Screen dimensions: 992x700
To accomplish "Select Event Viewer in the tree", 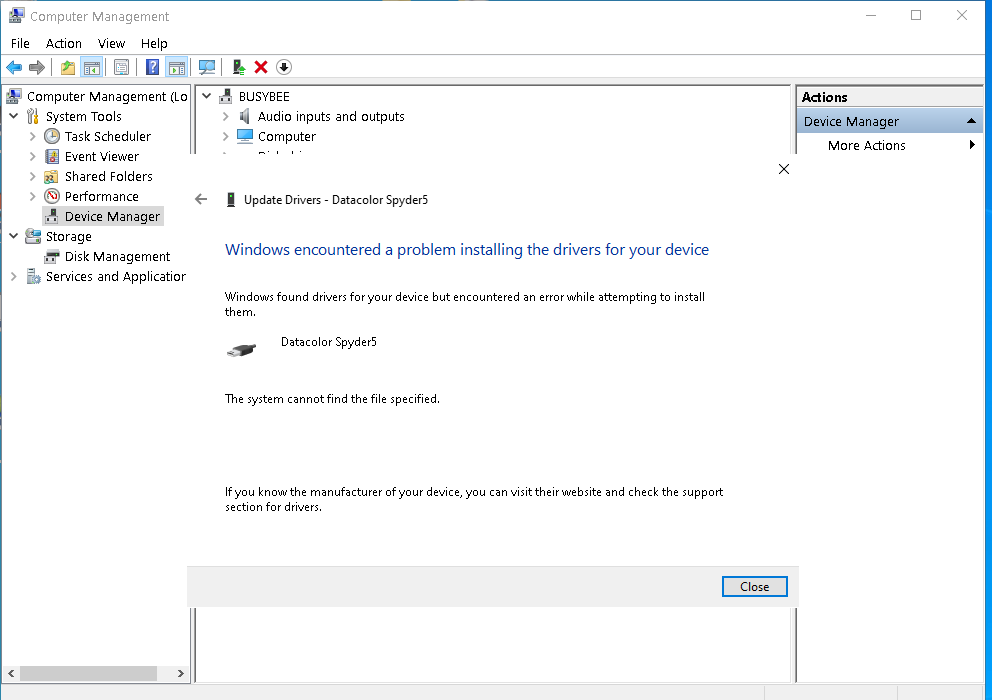I will pos(102,156).
